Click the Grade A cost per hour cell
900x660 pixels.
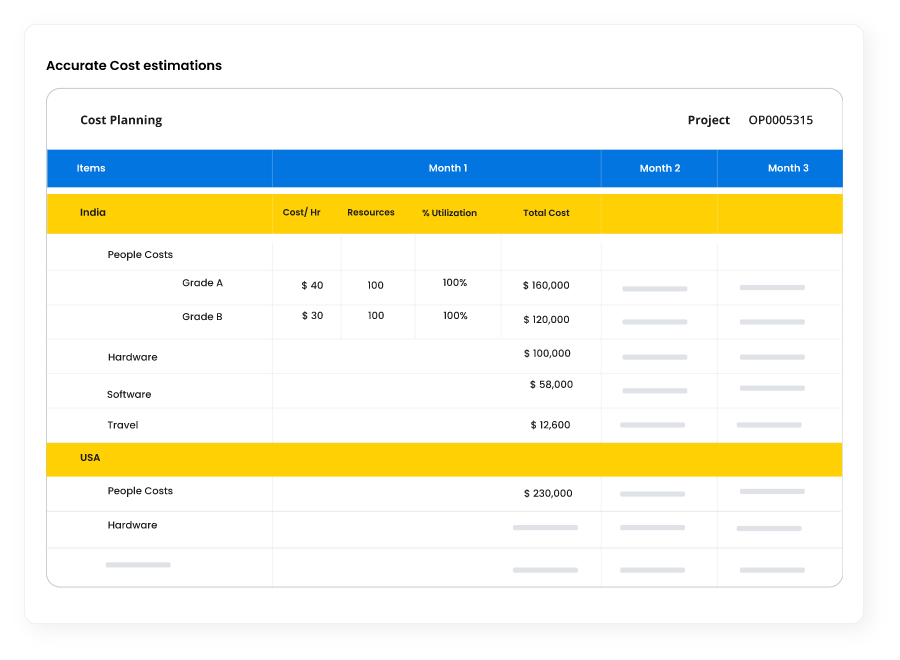click(x=312, y=286)
